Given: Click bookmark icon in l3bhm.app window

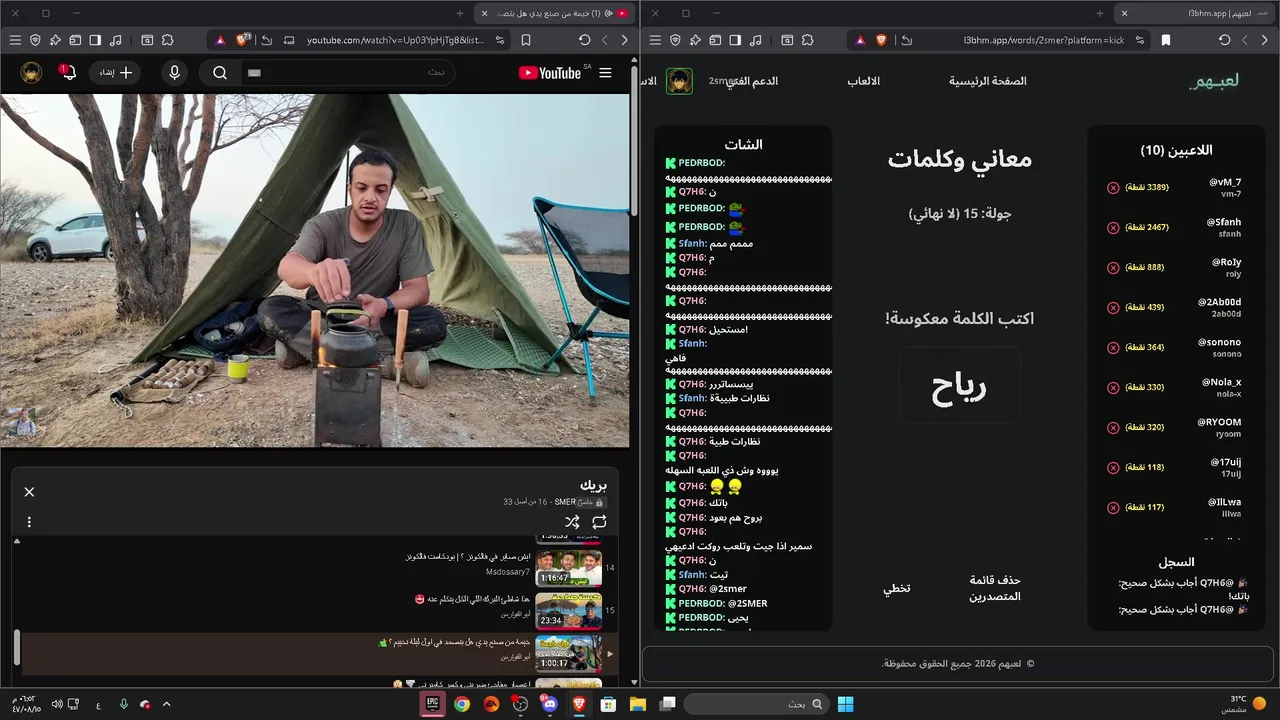Looking at the screenshot, I should pyautogui.click(x=1166, y=40).
